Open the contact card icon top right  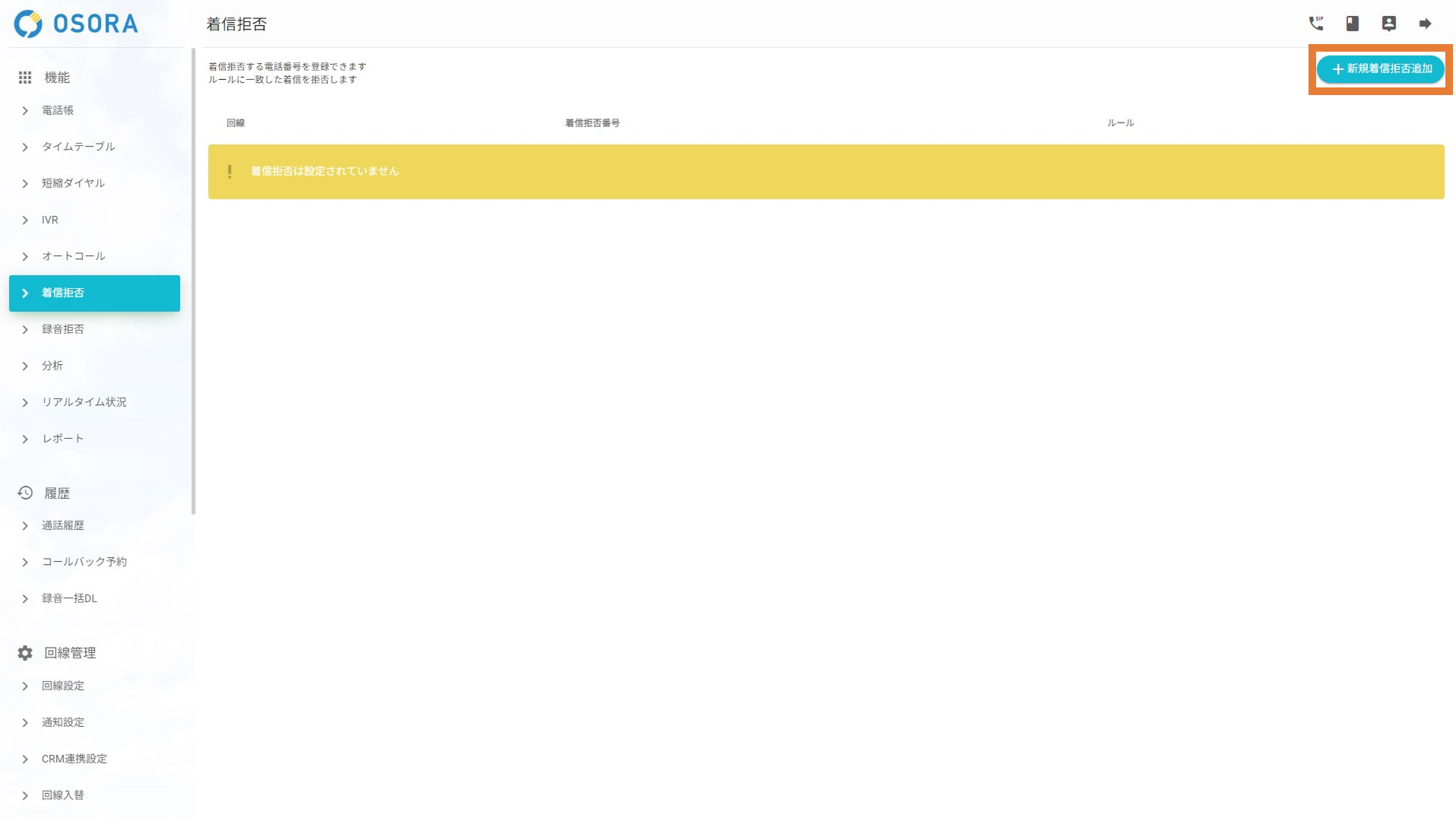click(1389, 24)
